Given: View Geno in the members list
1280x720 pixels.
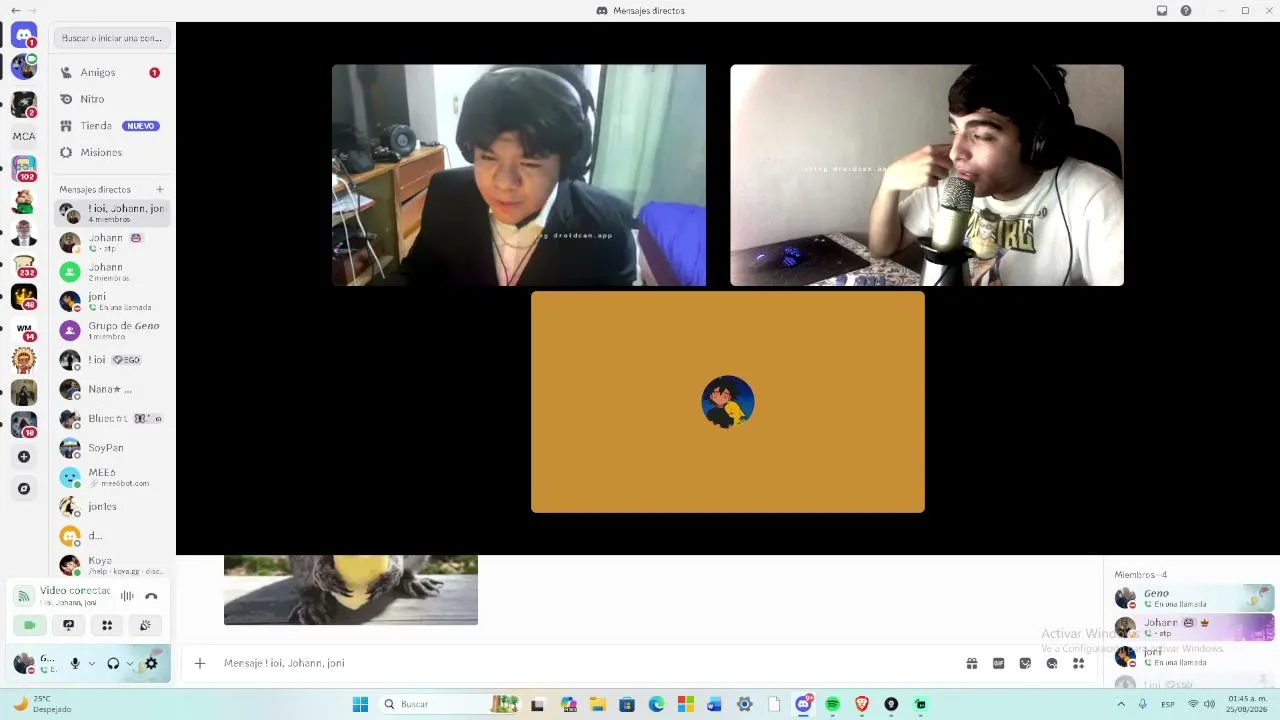Looking at the screenshot, I should [x=1194, y=598].
